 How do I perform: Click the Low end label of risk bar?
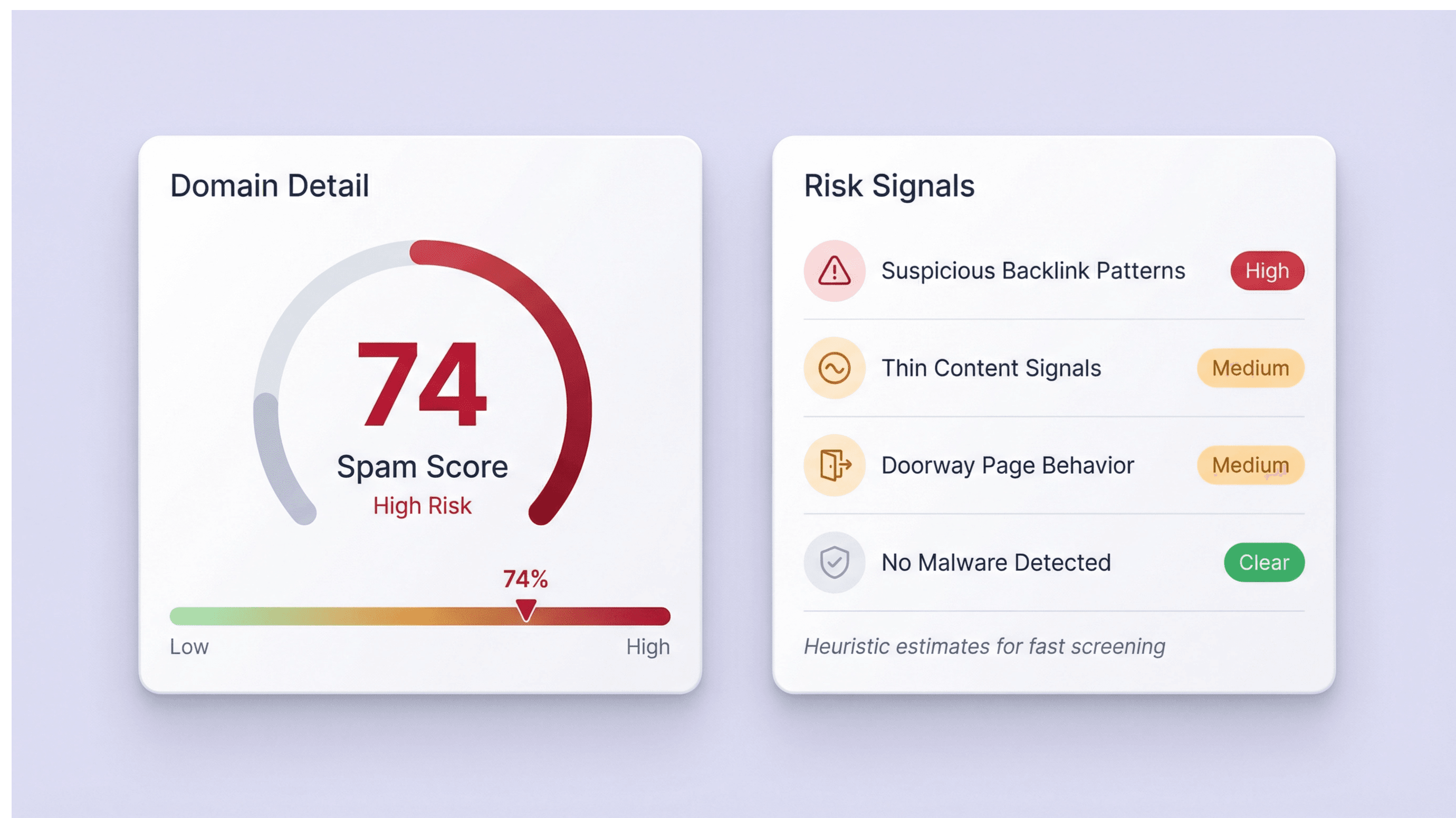[189, 647]
